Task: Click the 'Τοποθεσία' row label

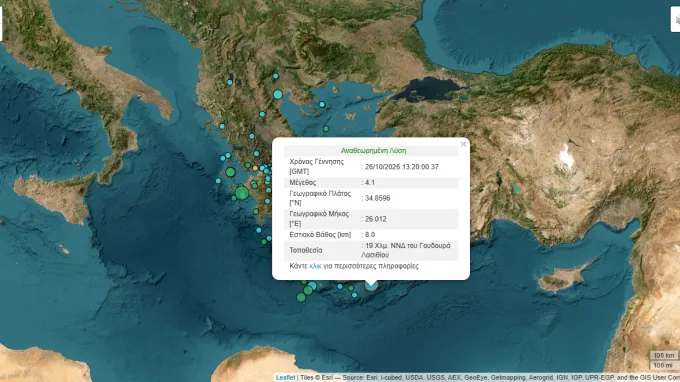Action: (x=306, y=250)
